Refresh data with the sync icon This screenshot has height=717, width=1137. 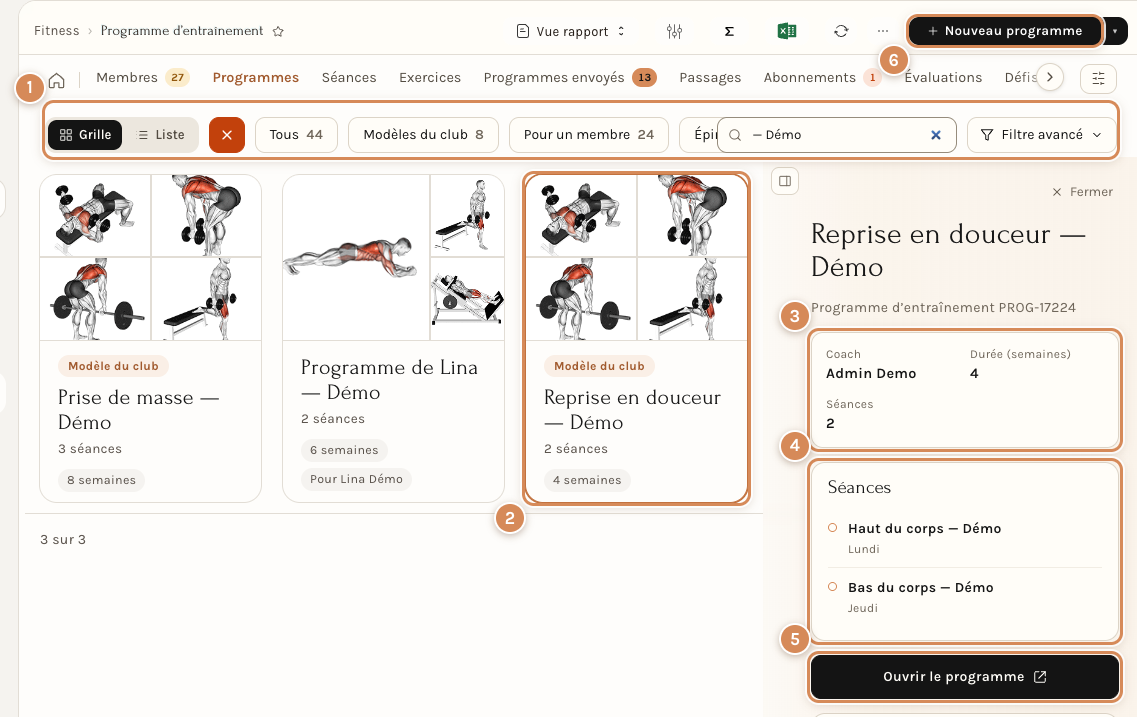(841, 31)
